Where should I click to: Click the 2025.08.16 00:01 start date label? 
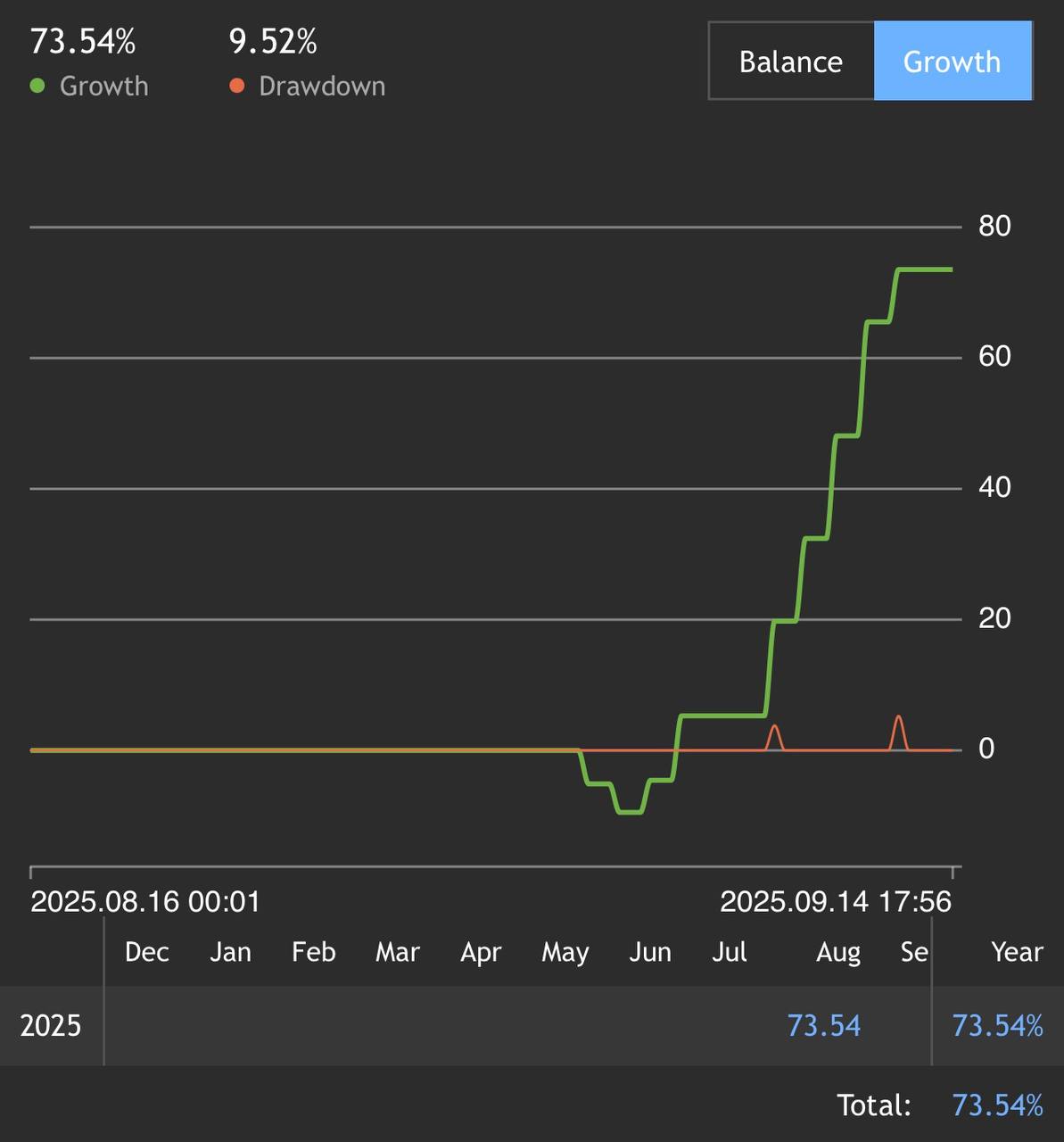145,901
